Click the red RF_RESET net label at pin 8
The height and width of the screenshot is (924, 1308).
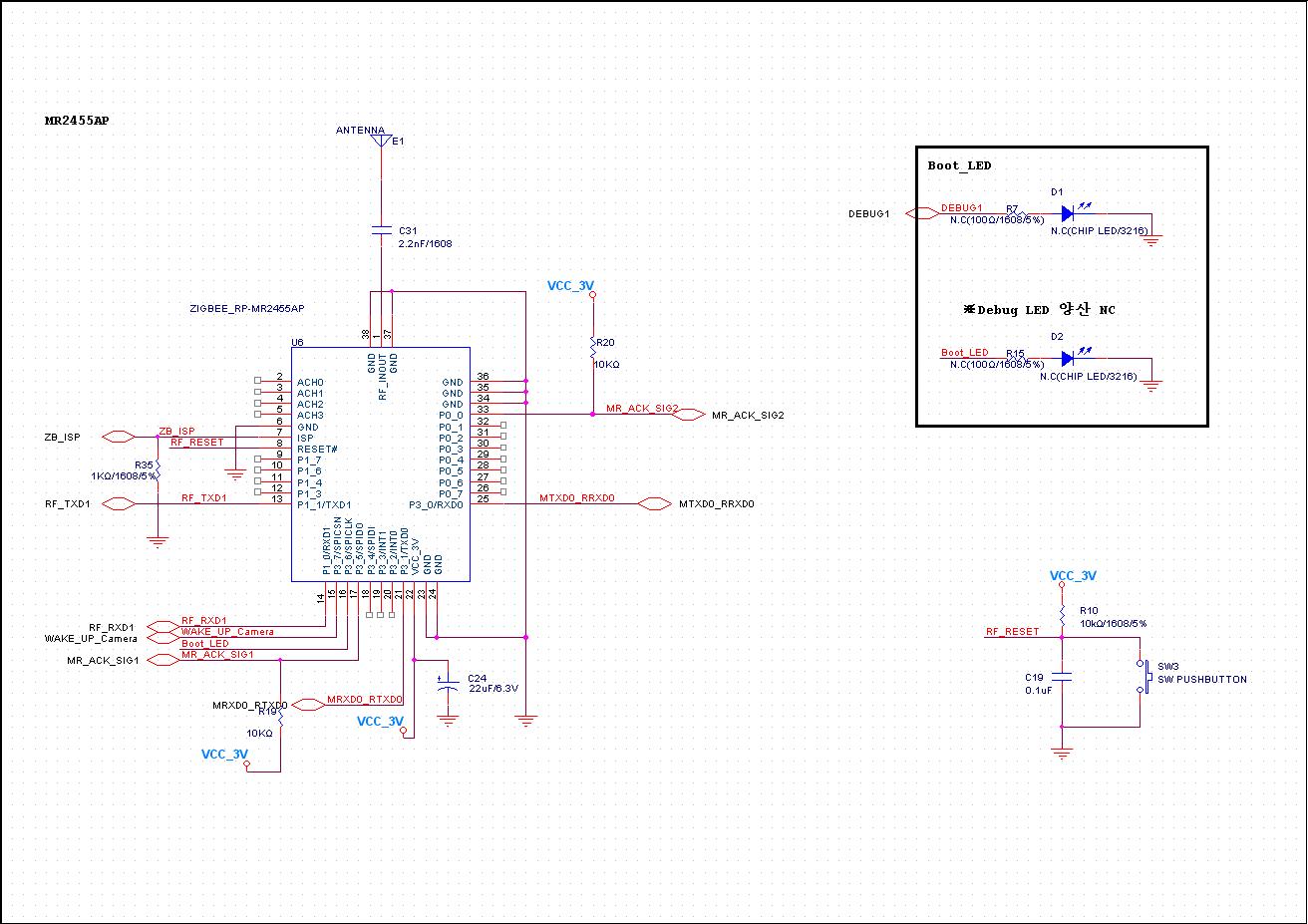197,442
